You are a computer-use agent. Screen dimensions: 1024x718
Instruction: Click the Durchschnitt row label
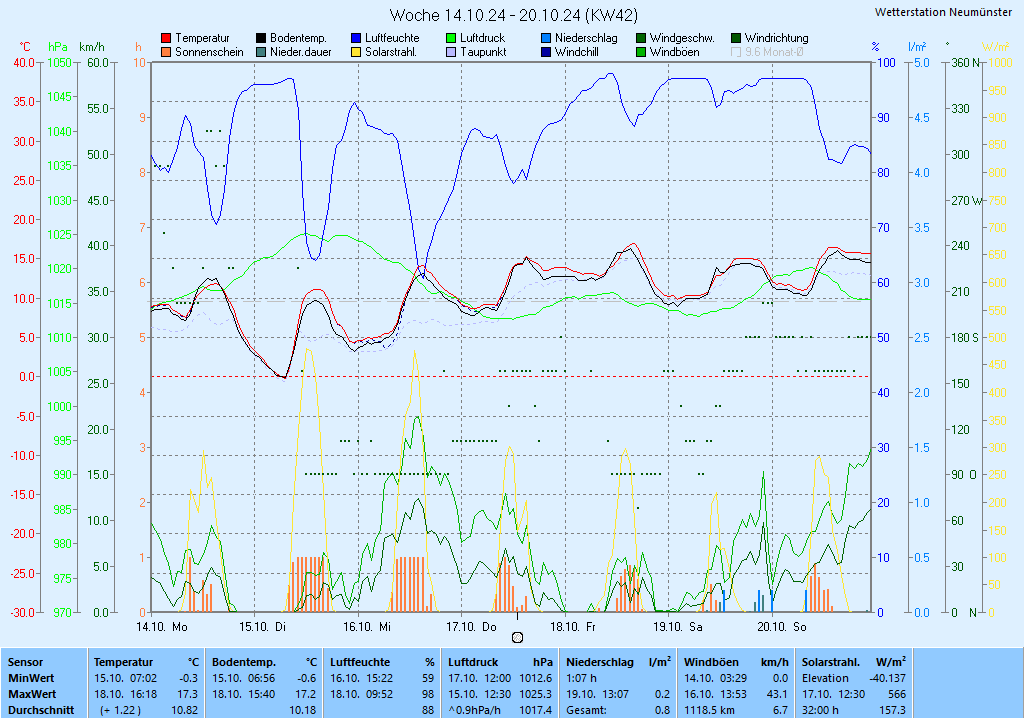click(x=41, y=710)
